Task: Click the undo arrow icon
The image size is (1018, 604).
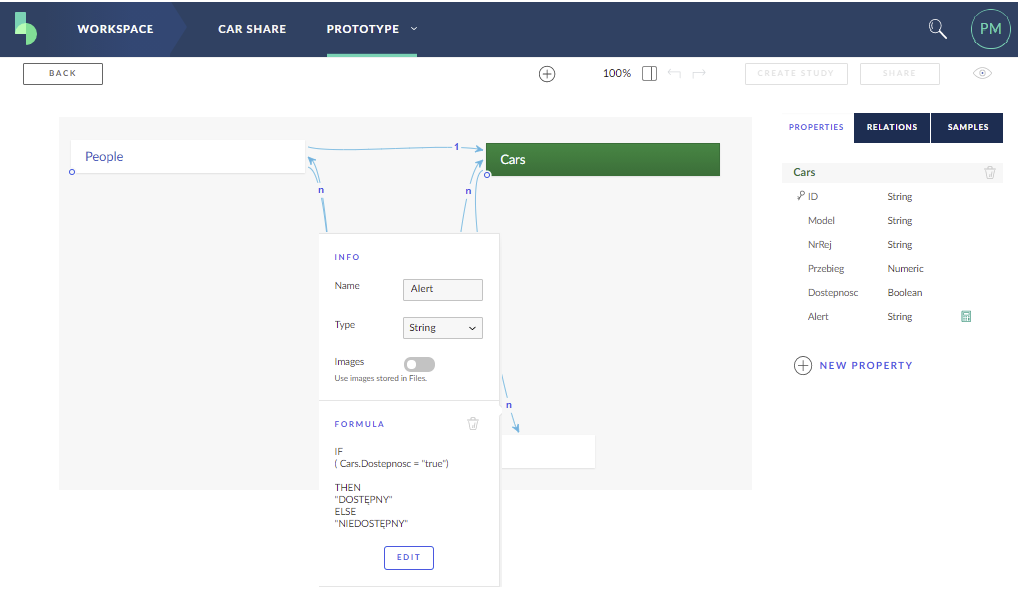Action: pos(674,74)
